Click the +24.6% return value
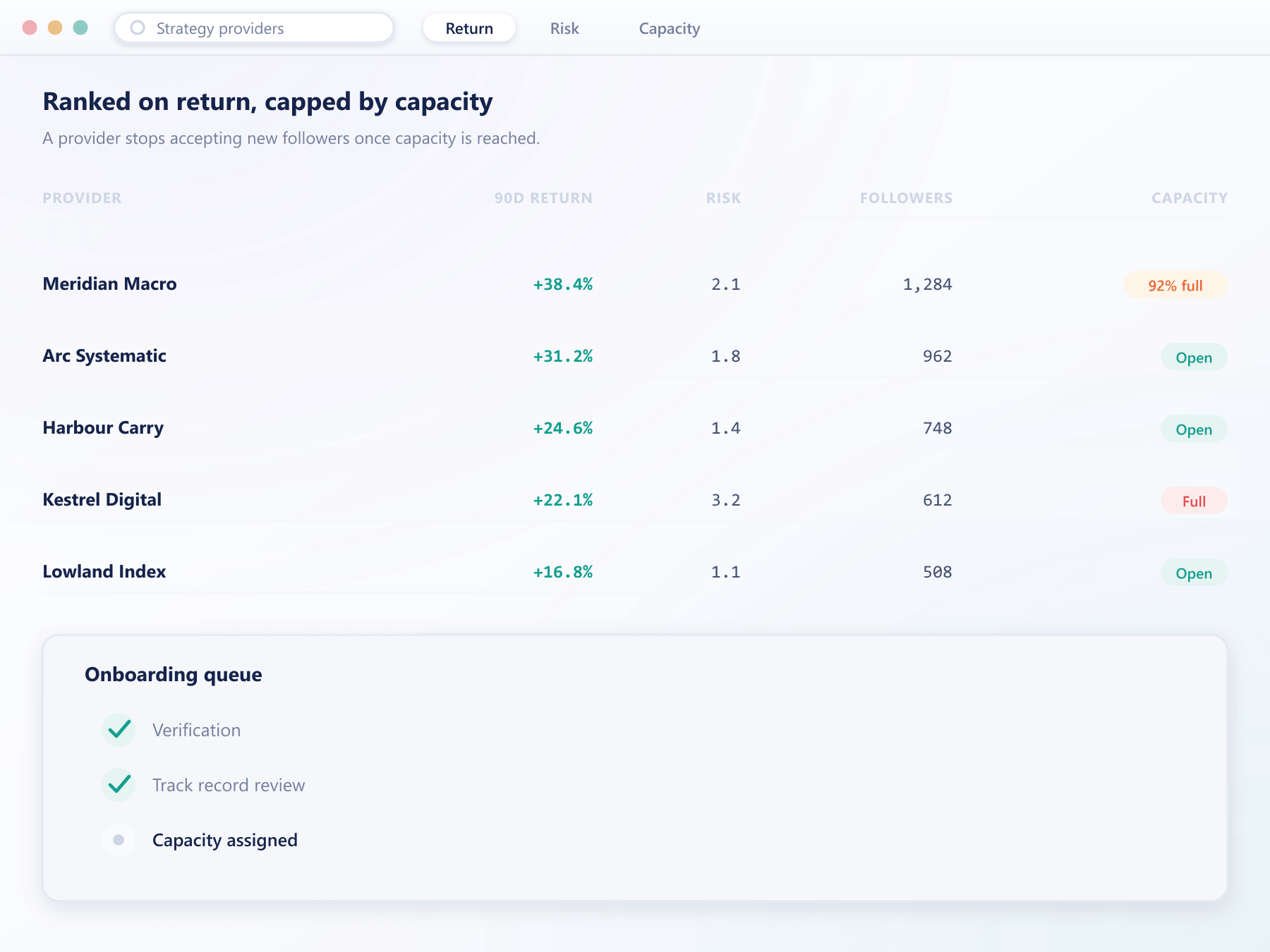The image size is (1270, 952). point(562,428)
